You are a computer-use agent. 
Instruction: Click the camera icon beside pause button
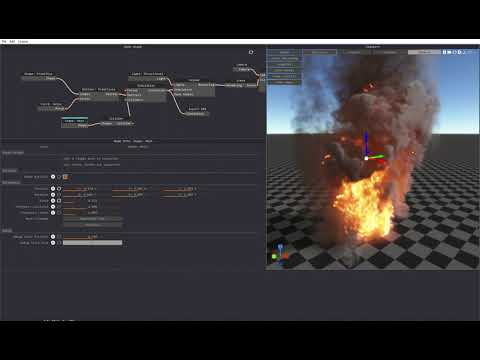(x=449, y=52)
